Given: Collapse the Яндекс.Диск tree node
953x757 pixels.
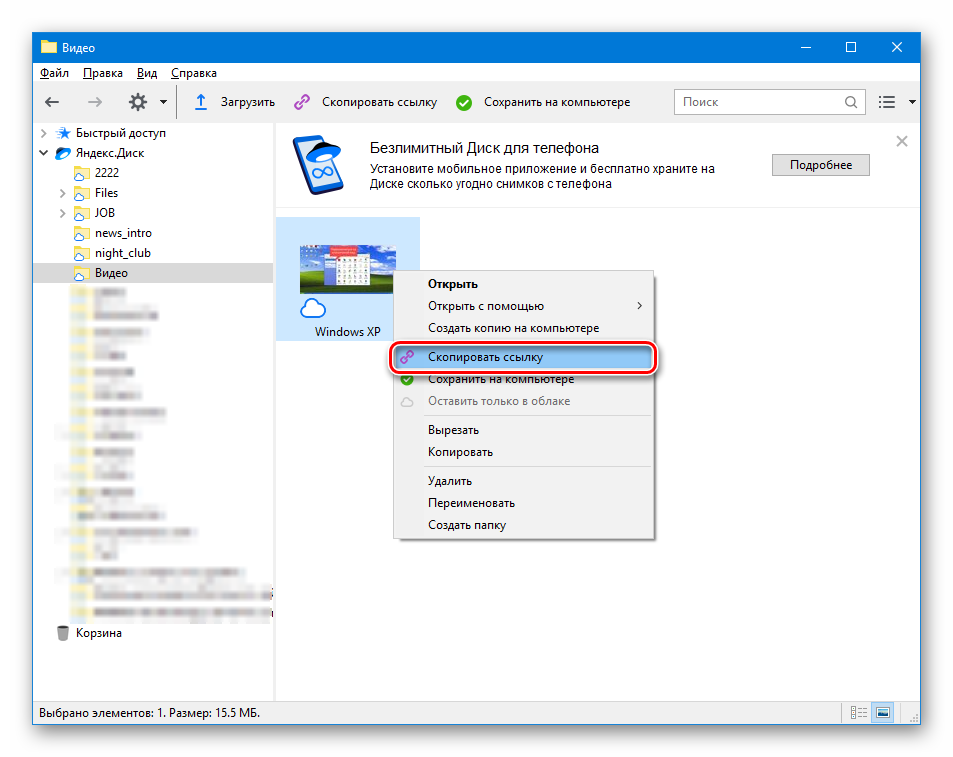Looking at the screenshot, I should (43, 153).
